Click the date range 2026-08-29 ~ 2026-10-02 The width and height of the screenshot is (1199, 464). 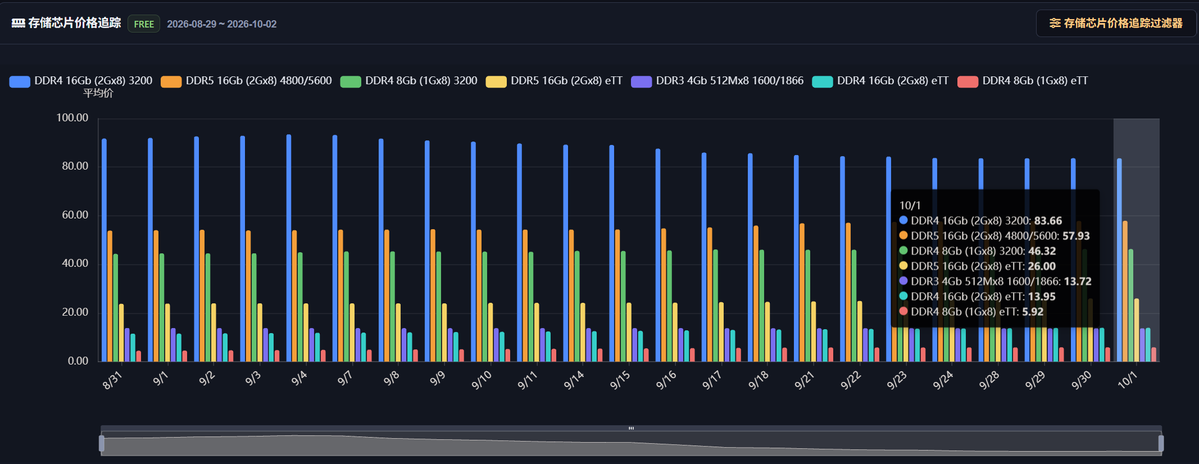pyautogui.click(x=222, y=24)
